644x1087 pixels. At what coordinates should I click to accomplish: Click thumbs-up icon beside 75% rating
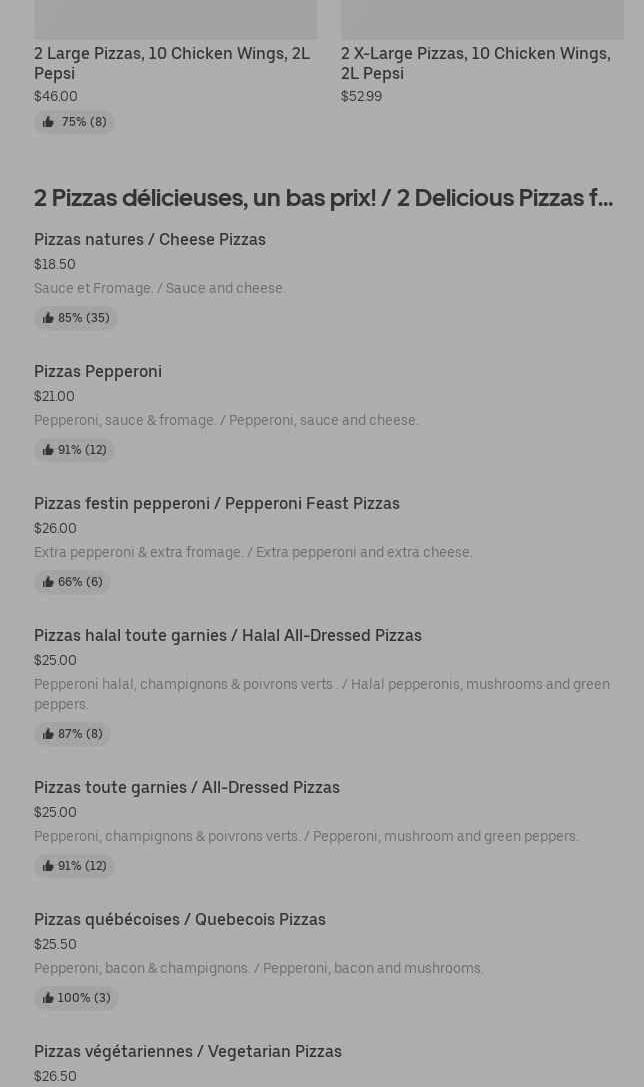(x=48, y=122)
